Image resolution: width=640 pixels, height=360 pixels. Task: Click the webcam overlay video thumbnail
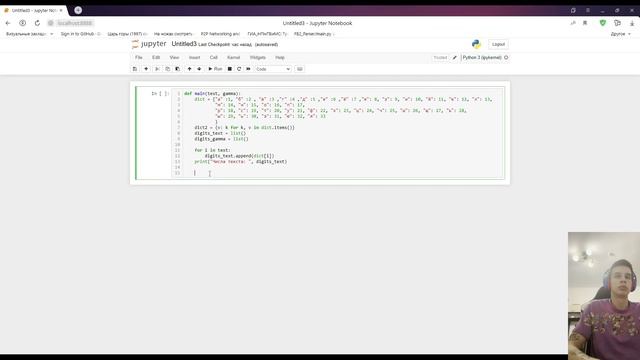604,296
